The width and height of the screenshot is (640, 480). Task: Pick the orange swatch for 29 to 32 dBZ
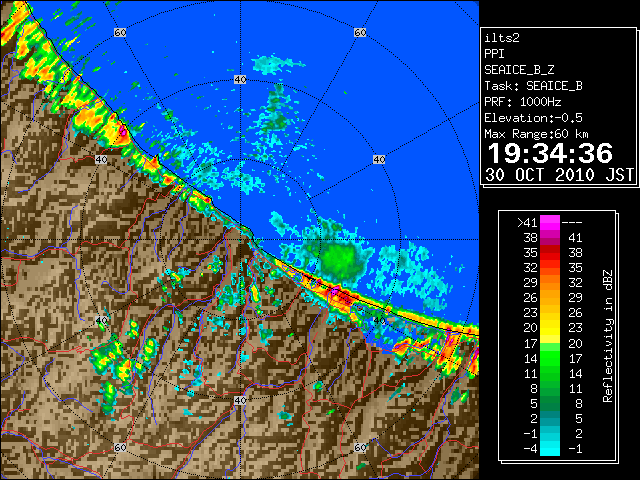coord(550,283)
